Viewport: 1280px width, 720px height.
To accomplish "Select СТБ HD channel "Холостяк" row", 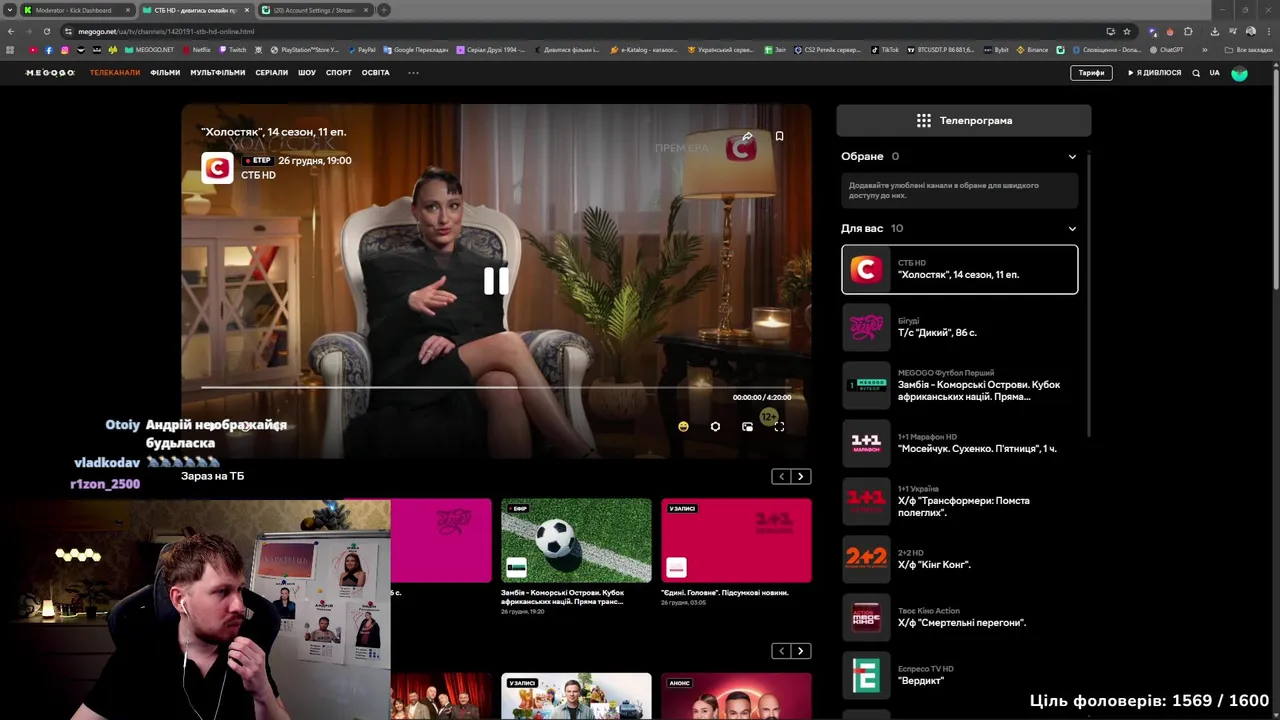I will [960, 270].
